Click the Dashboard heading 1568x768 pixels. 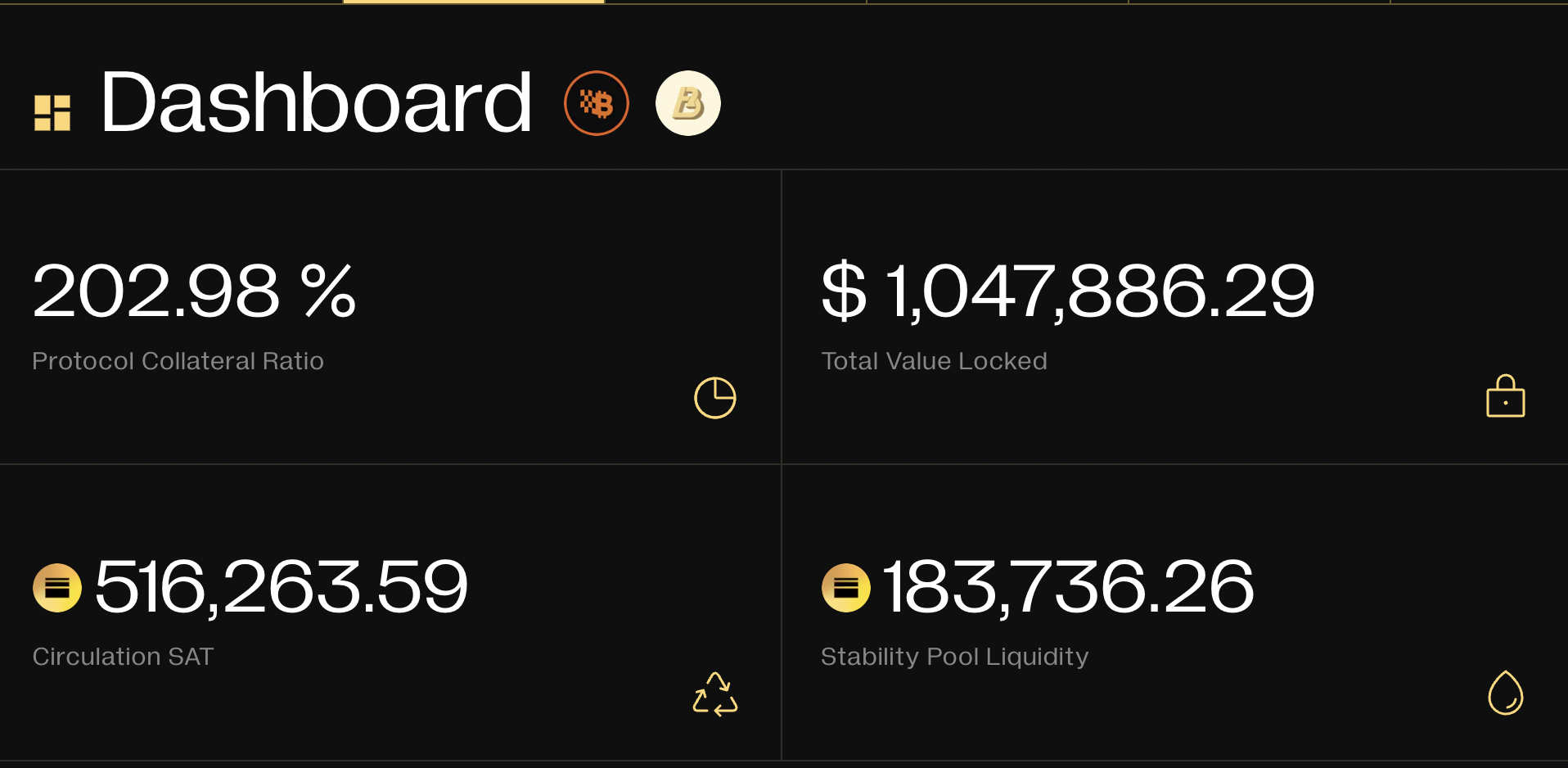pos(315,102)
